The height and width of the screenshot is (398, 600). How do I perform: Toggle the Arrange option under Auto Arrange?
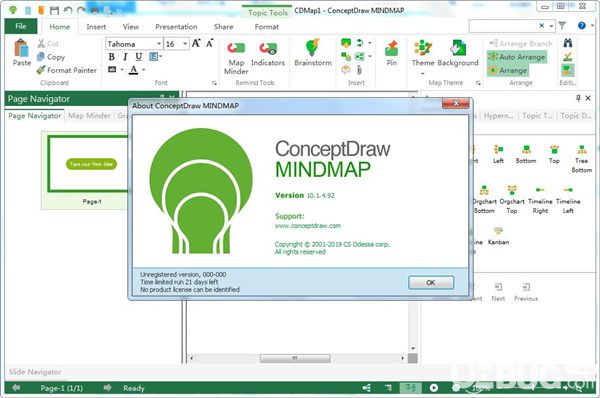508,70
